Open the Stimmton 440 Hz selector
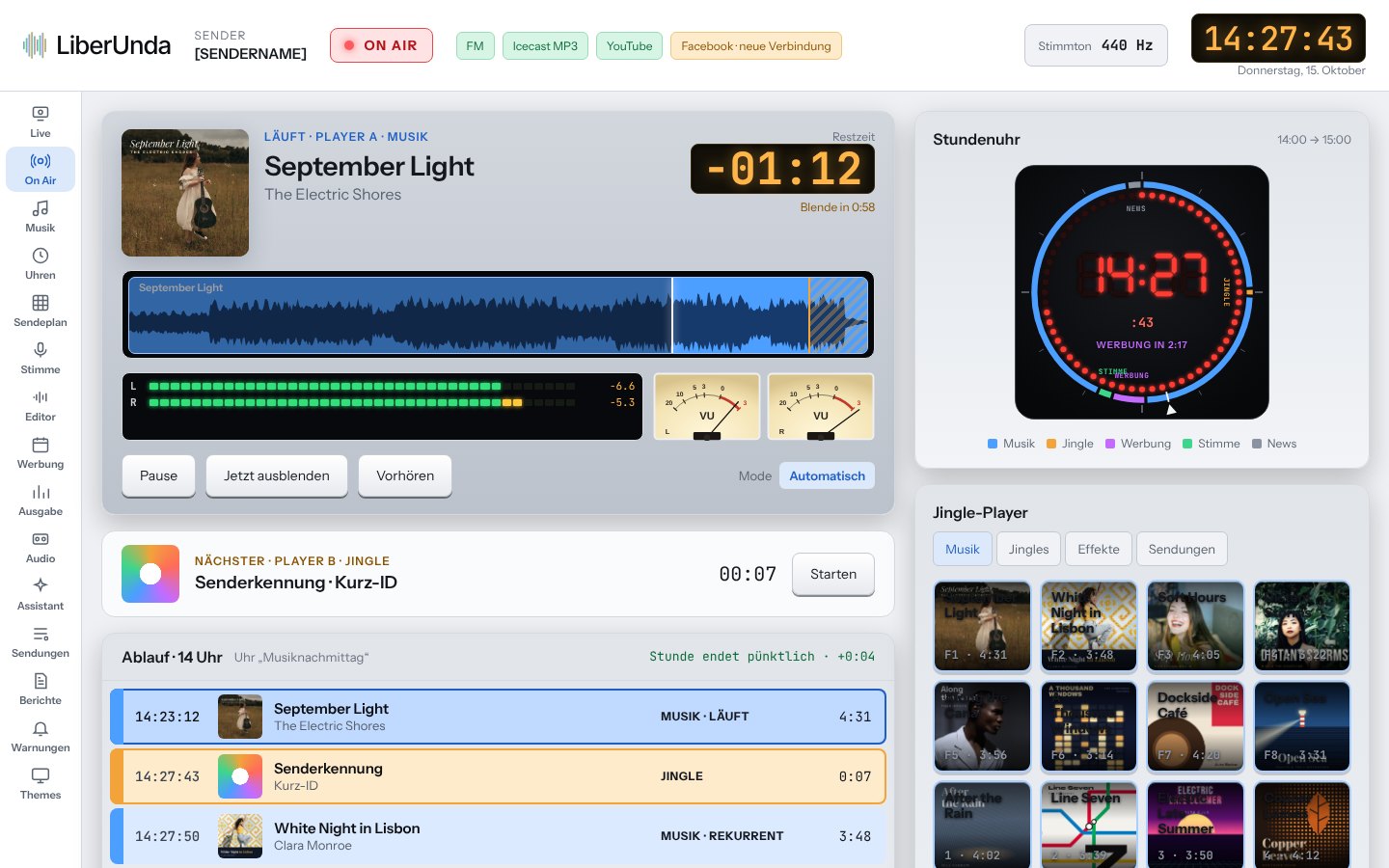Viewport: 1389px width, 868px height. [x=1096, y=45]
